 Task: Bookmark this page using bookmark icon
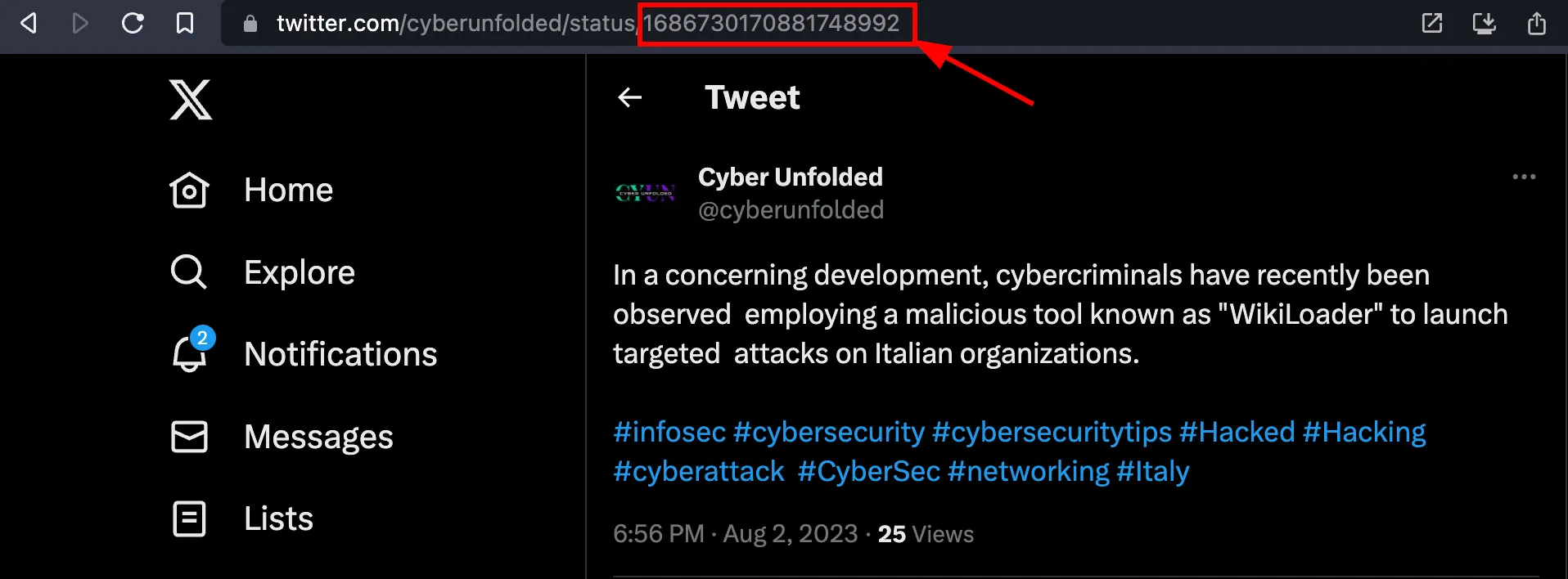pyautogui.click(x=185, y=23)
